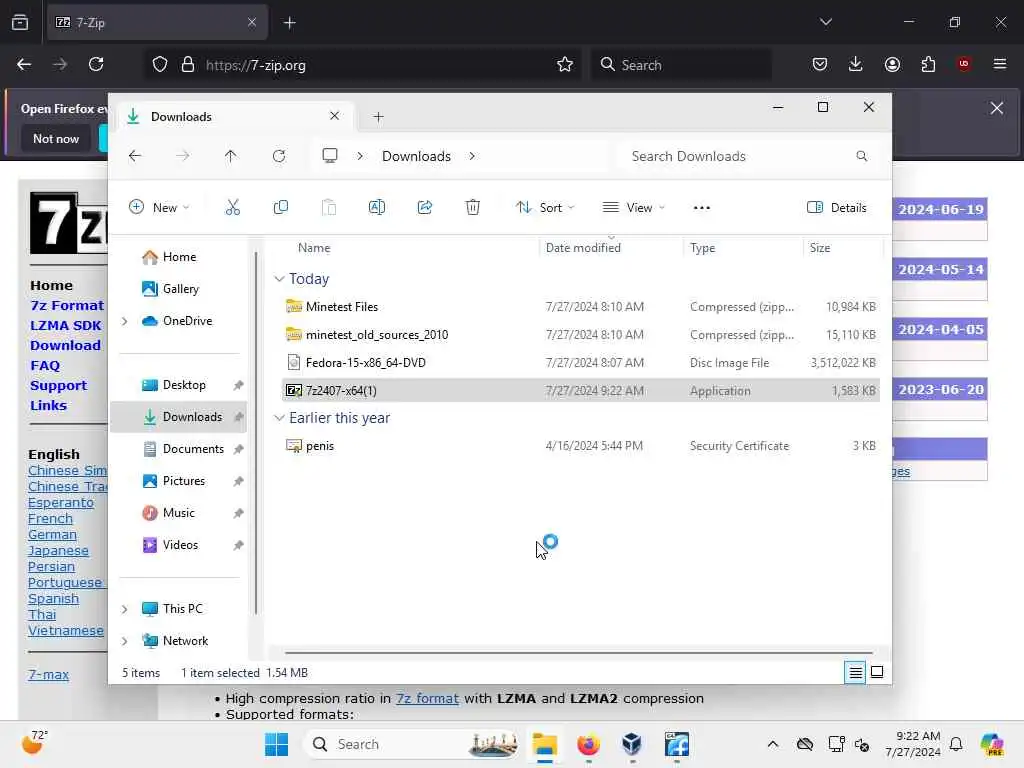Viewport: 1024px width, 768px height.
Task: Click the taskbar clock 9:22 AM
Action: click(912, 744)
